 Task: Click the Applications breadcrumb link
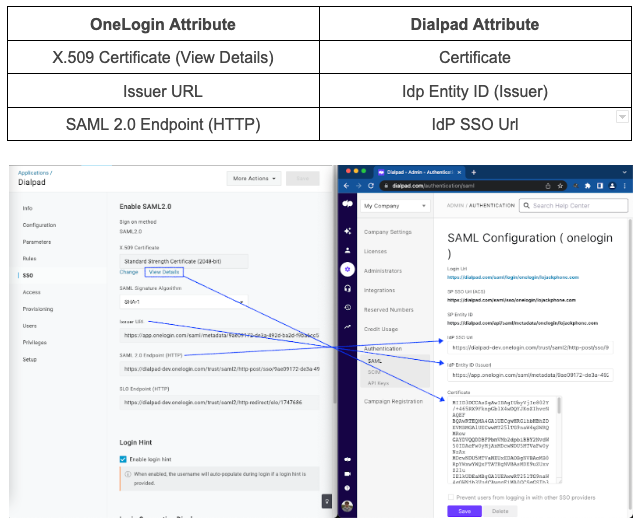click(x=35, y=173)
